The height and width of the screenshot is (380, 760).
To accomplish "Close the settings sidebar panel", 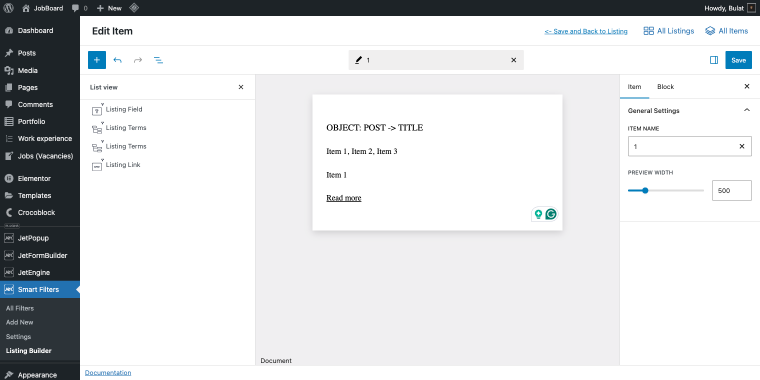I will [x=747, y=86].
